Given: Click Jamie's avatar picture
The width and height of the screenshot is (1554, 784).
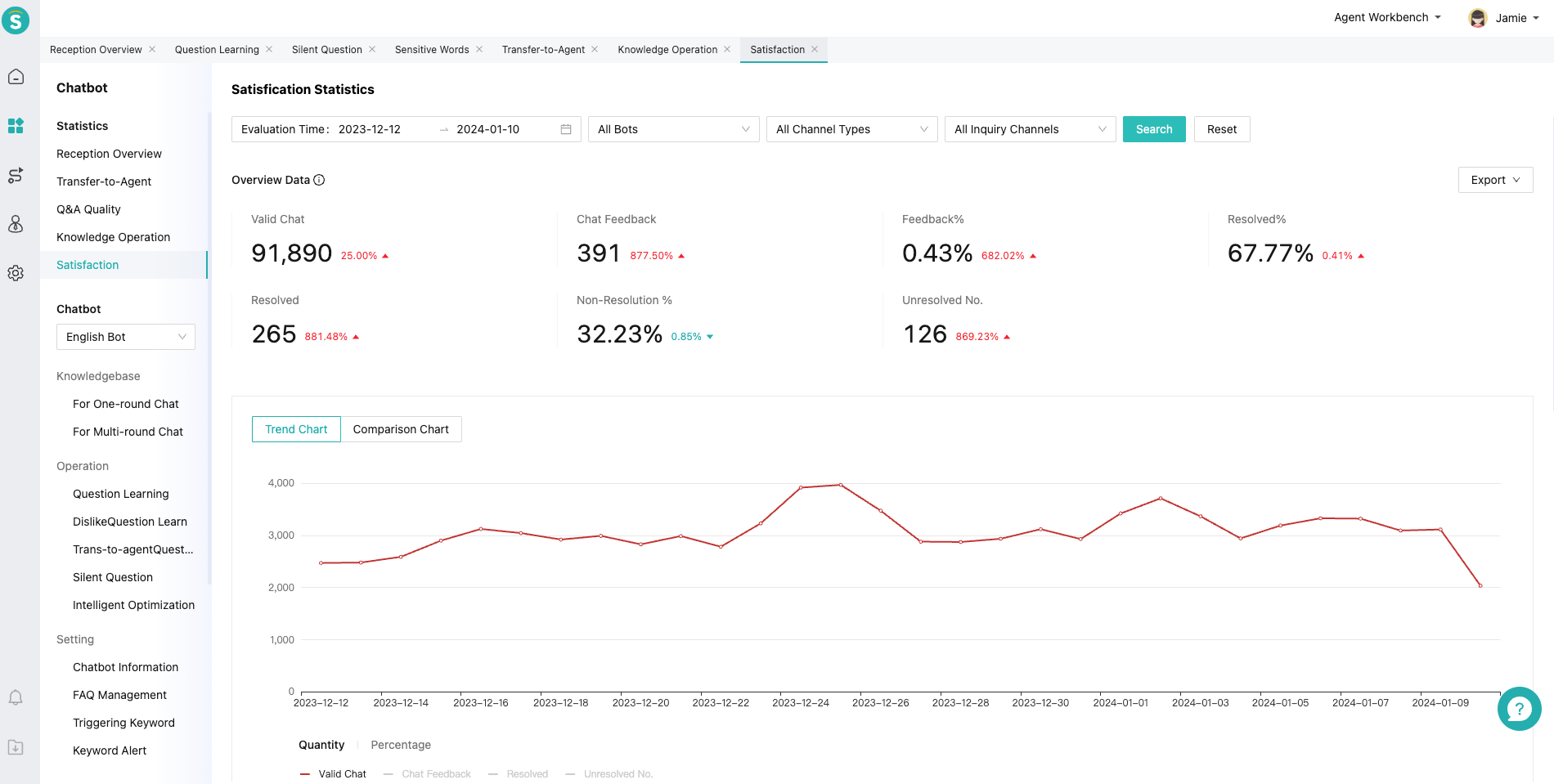Looking at the screenshot, I should tap(1477, 18).
